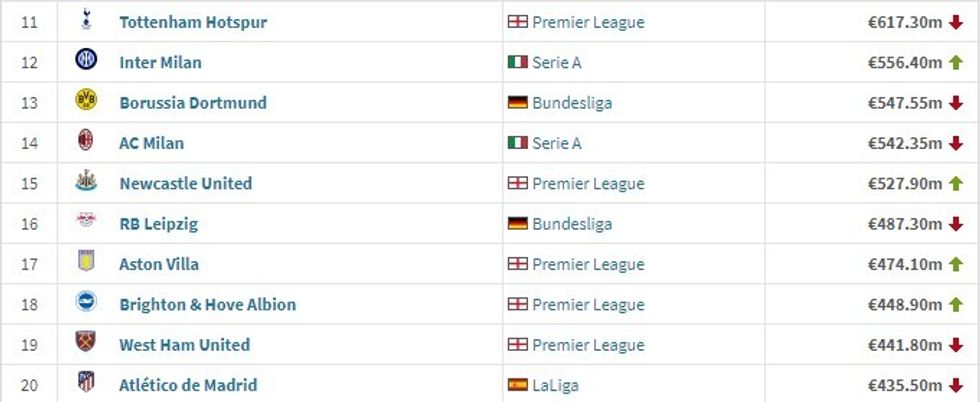
Task: Open the Borussia Dortmund club page
Action: pyautogui.click(x=193, y=103)
